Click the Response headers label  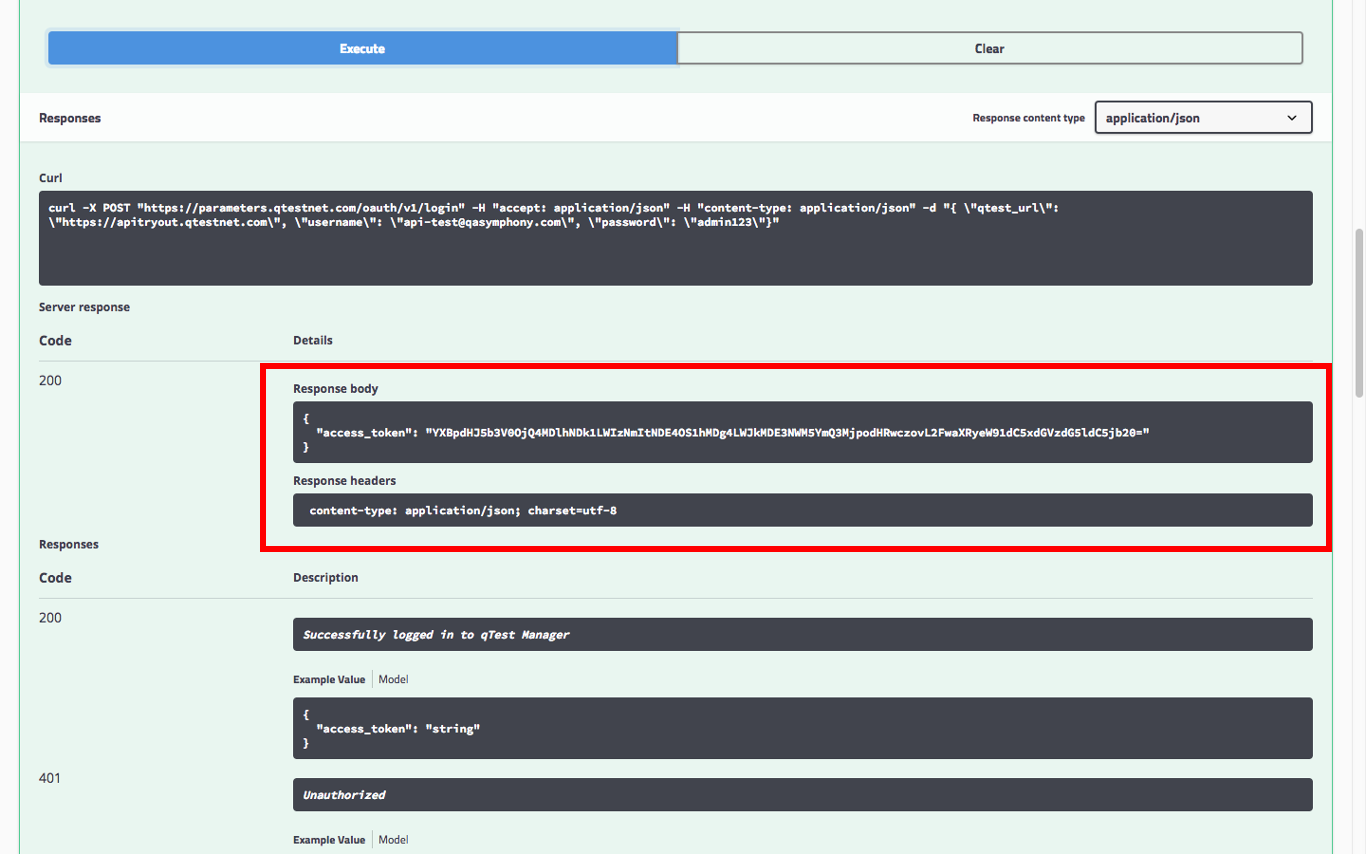coord(344,481)
